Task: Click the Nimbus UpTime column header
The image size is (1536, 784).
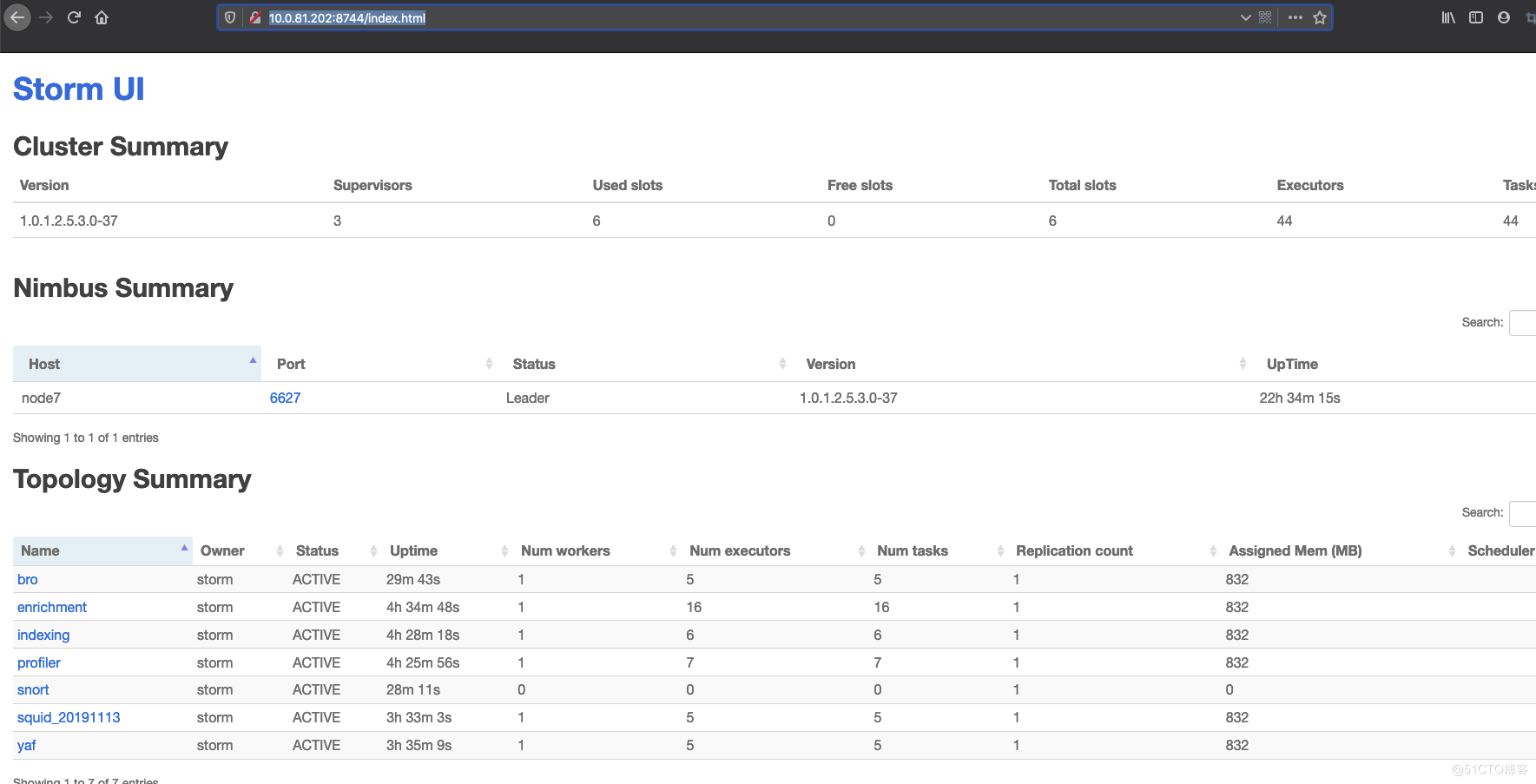Action: point(1292,364)
